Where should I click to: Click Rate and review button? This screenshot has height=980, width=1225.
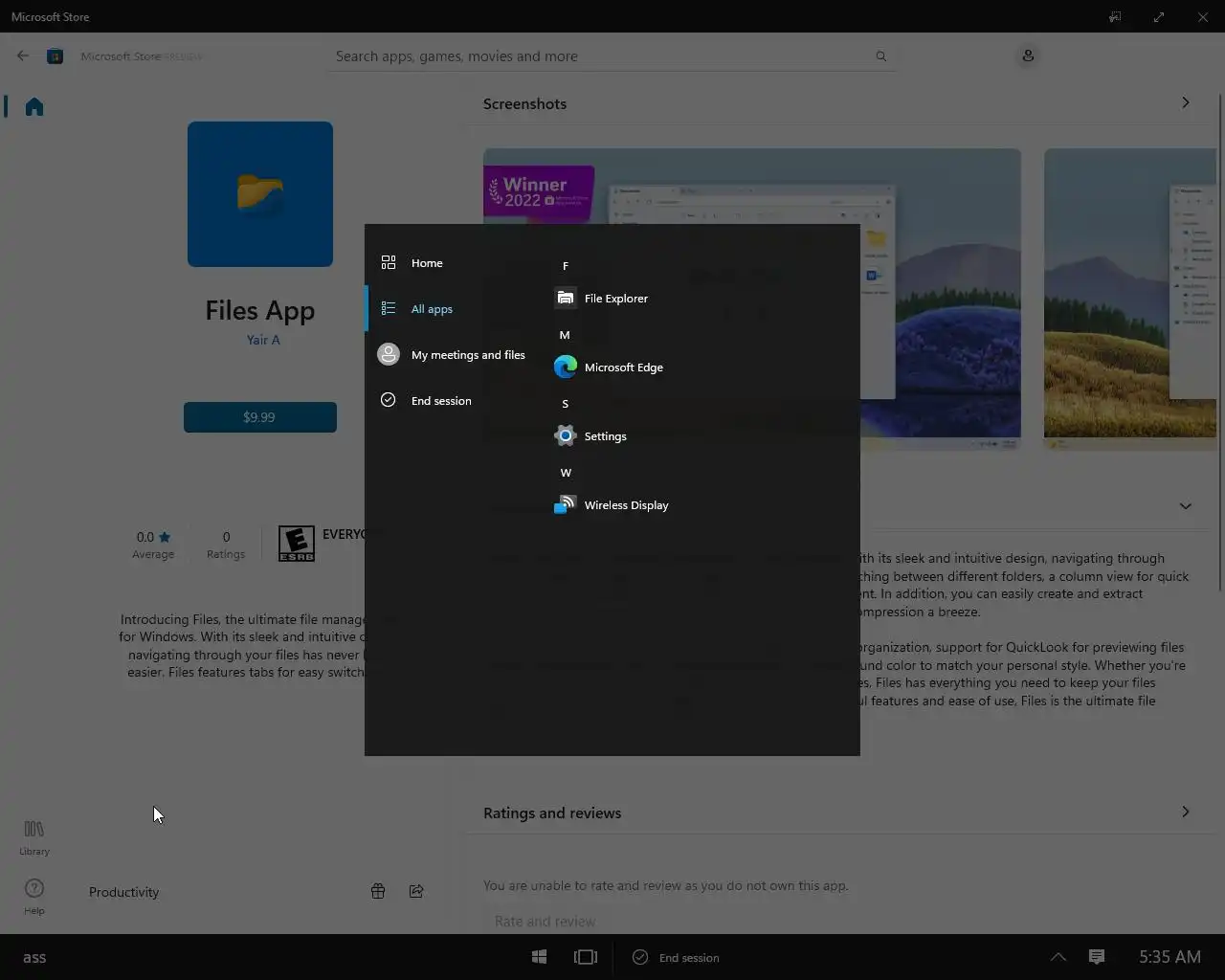pos(545,921)
